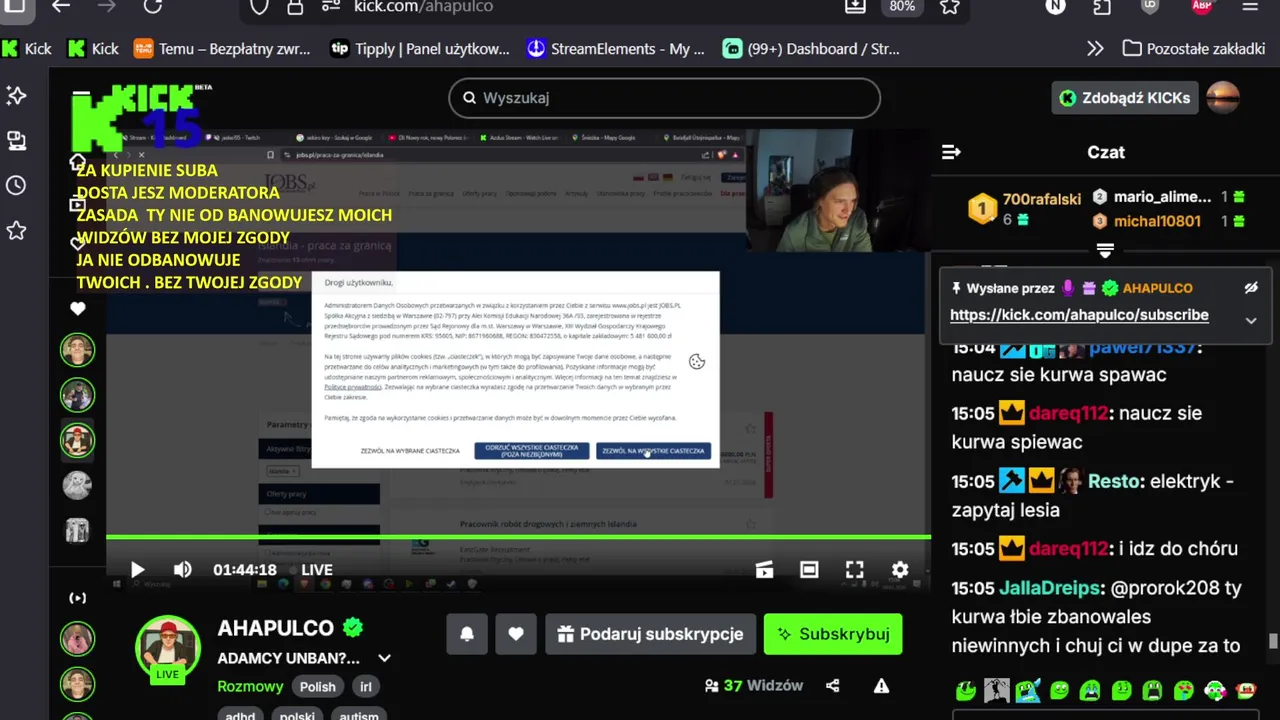Report stream with warning triangle icon
This screenshot has height=720, width=1280.
[881, 686]
